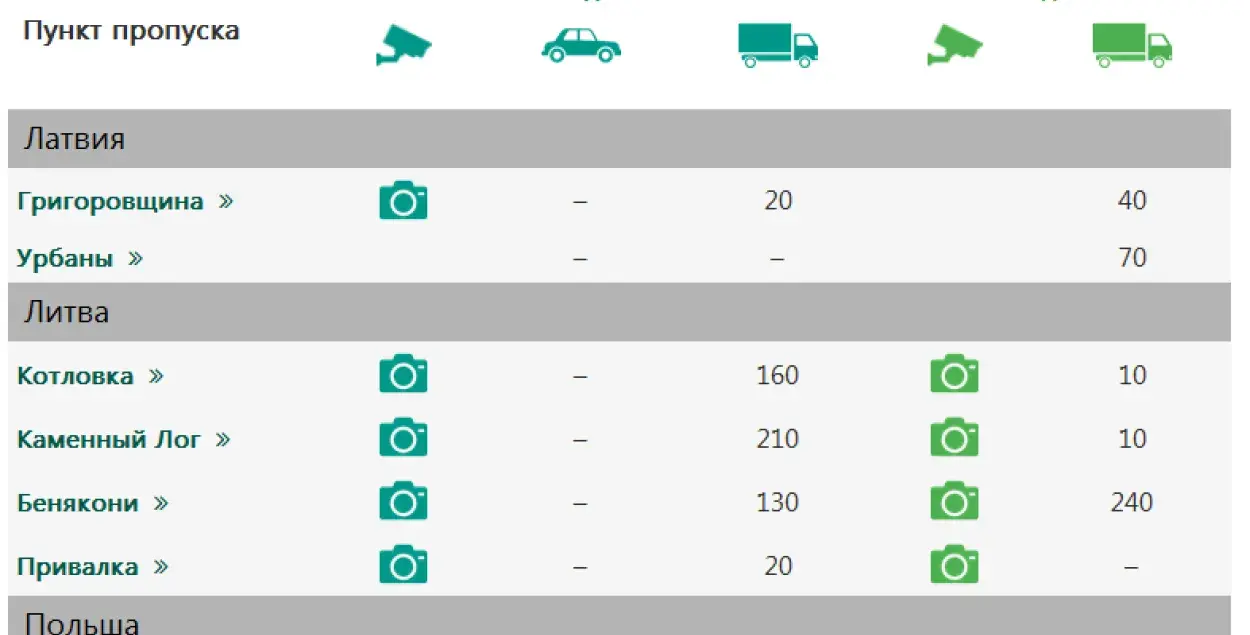Open teal camera icon for Котловка
Screen dimensions: 1250x635
[x=403, y=375]
